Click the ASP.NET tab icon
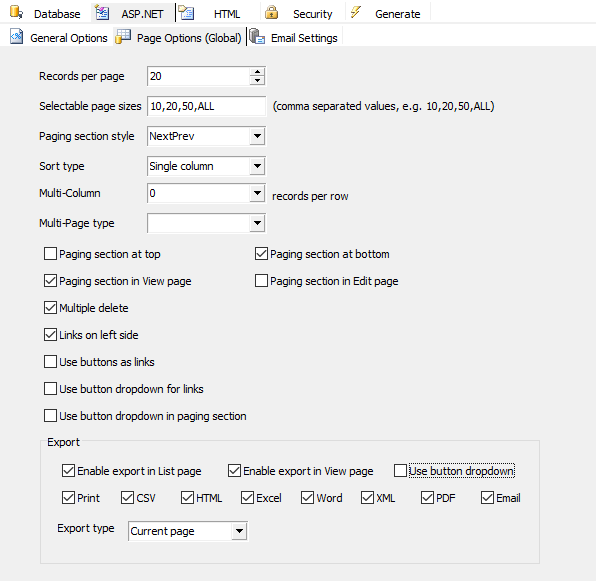 pyautogui.click(x=102, y=13)
